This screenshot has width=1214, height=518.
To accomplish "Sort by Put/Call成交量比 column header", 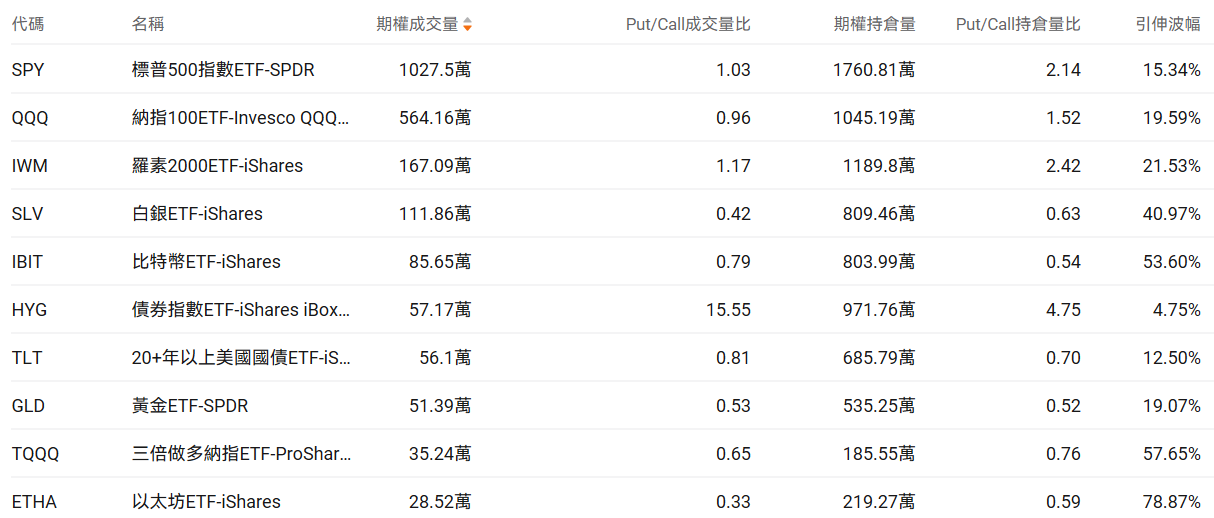I will 687,24.
